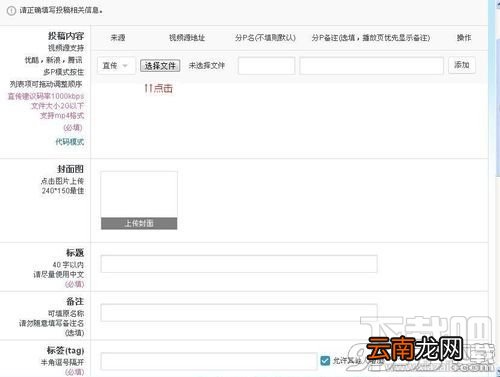Focus the 备注 remark input field
This screenshot has height=377, width=500.
(239, 312)
